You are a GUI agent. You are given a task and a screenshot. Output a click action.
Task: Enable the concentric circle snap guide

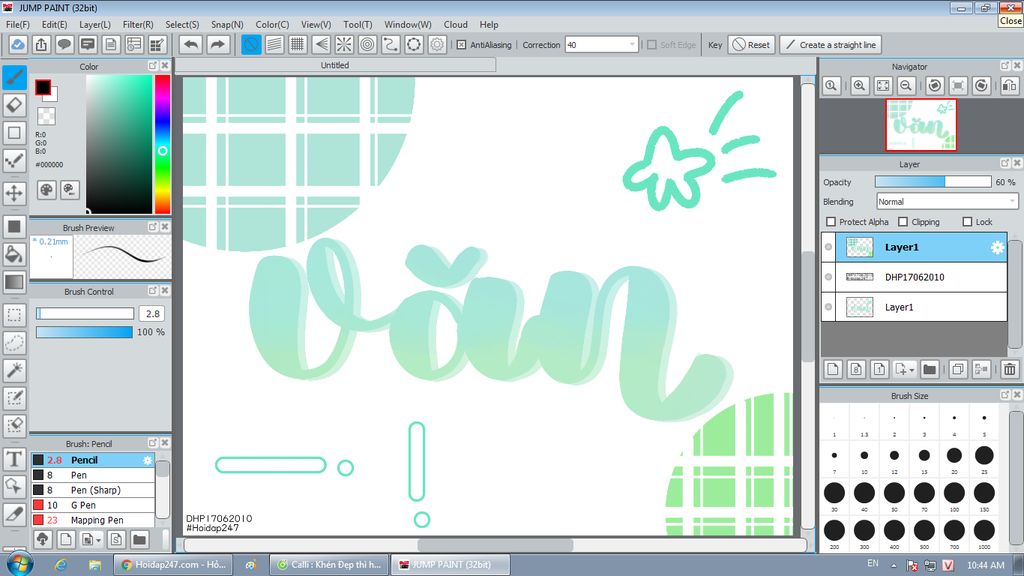[x=368, y=44]
